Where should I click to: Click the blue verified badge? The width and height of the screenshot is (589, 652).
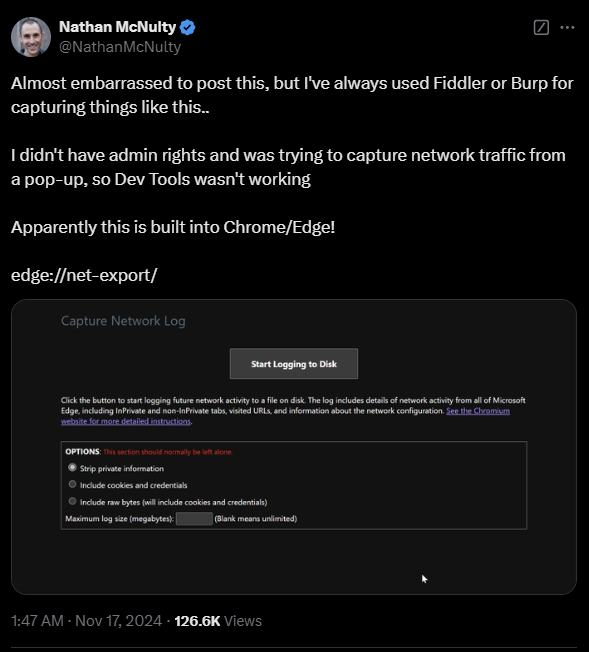pos(188,27)
